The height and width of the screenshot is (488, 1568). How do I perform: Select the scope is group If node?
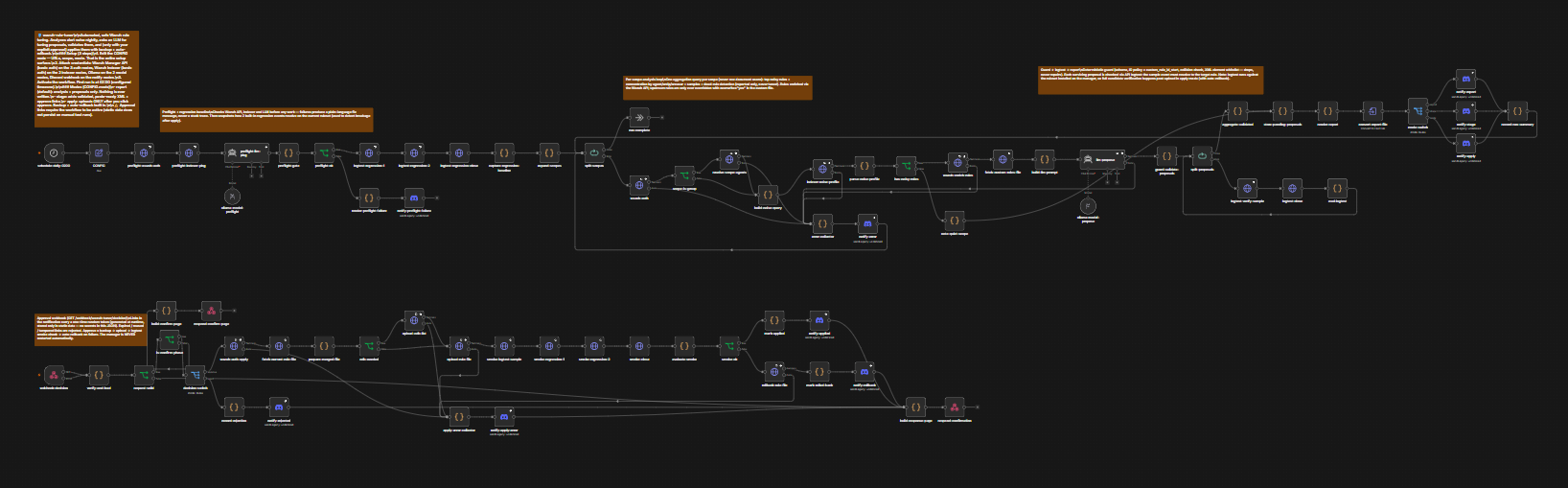(684, 175)
